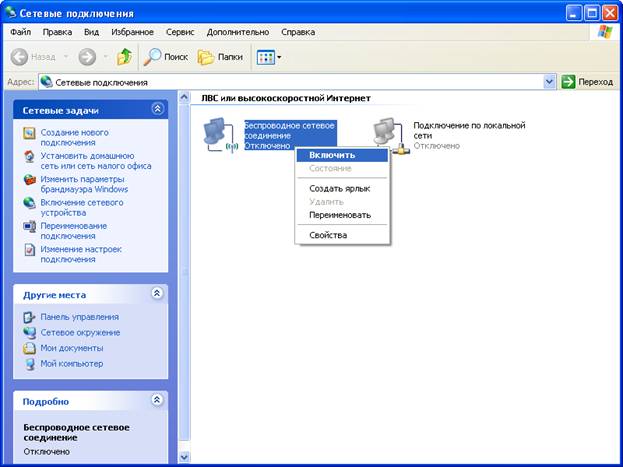Click the Сетевое окружение link

(80, 332)
